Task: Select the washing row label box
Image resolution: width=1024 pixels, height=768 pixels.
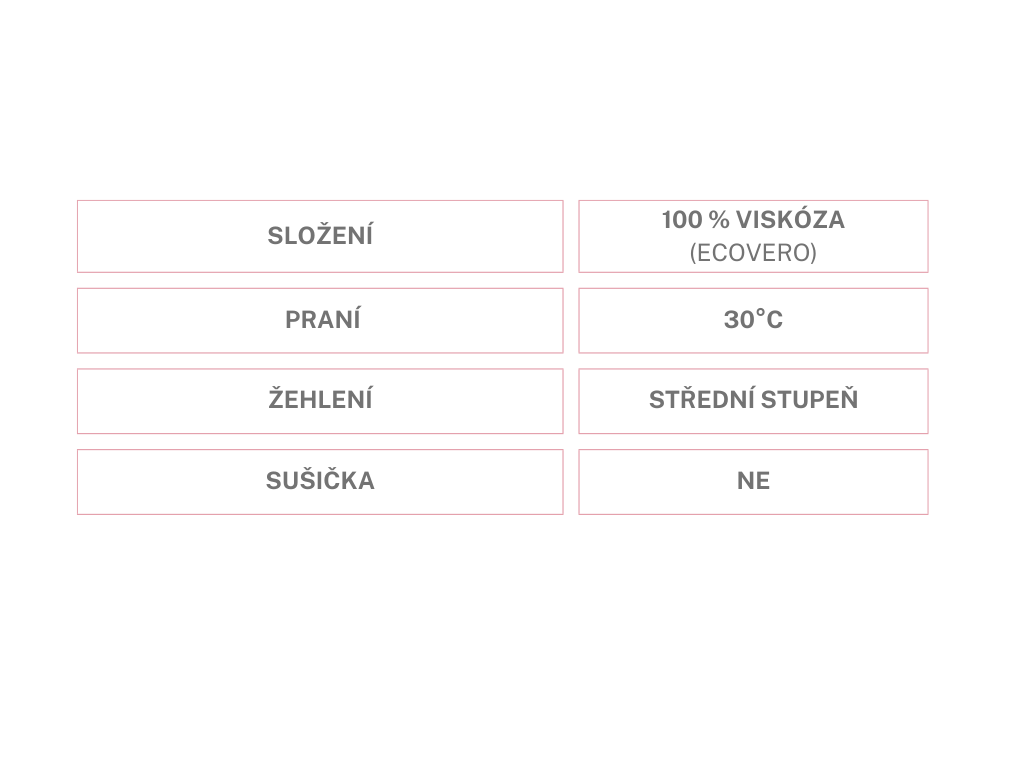Action: pos(320,321)
